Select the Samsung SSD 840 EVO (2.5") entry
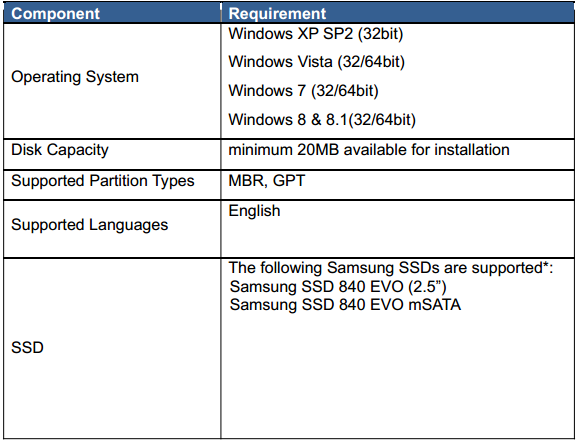 pyautogui.click(x=338, y=287)
